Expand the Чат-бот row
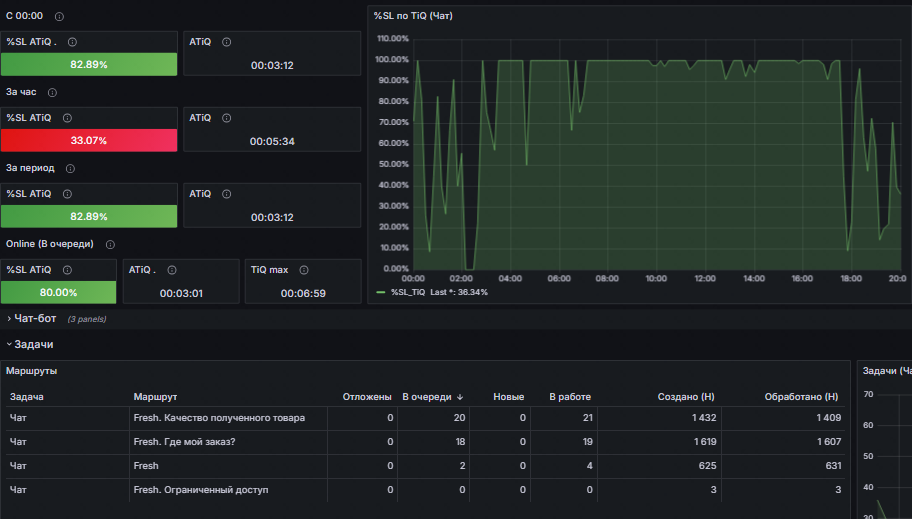Image resolution: width=912 pixels, height=519 pixels. [35, 318]
